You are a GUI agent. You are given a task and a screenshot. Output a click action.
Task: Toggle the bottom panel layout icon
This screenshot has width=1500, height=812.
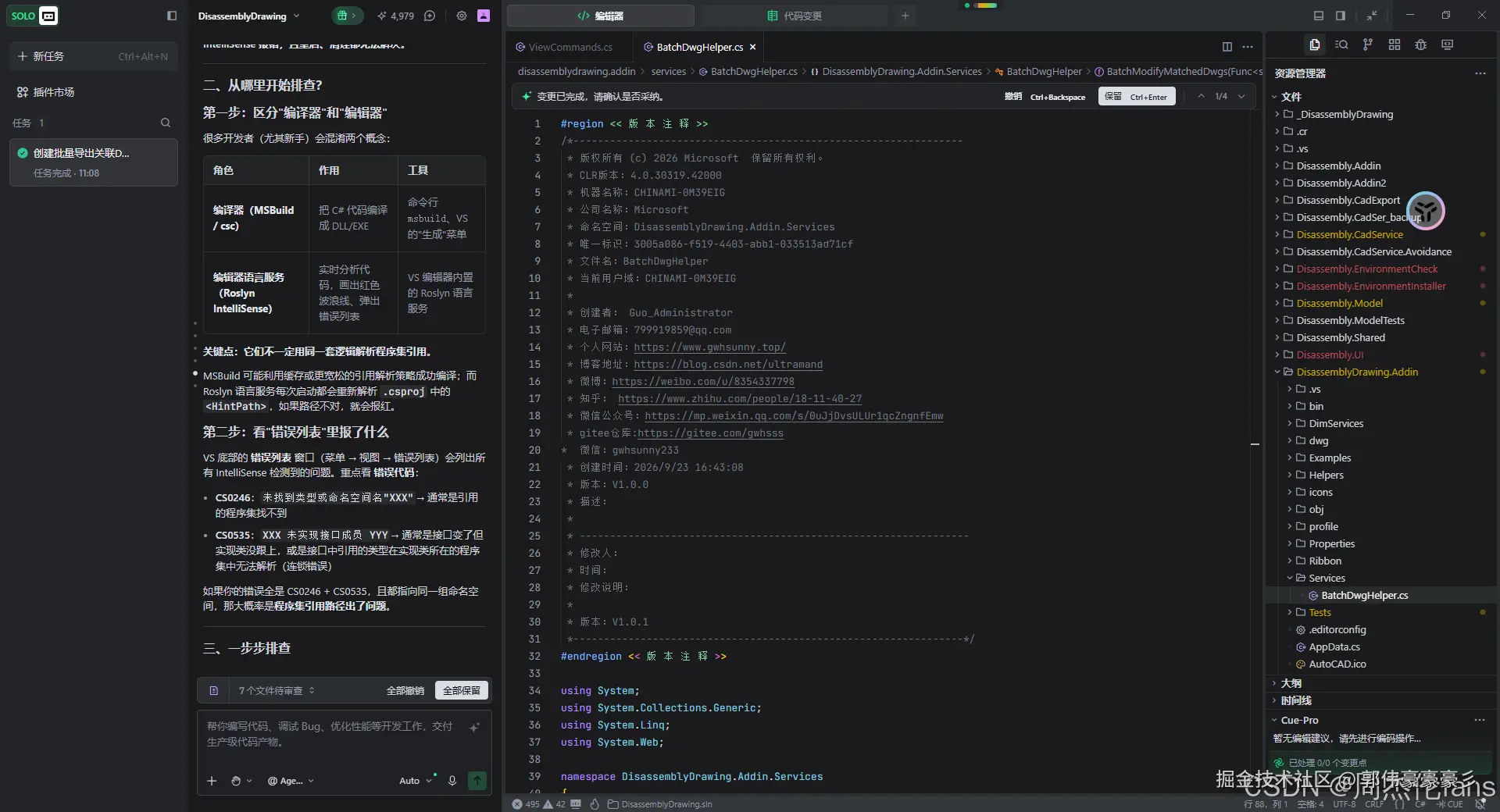click(x=1319, y=16)
